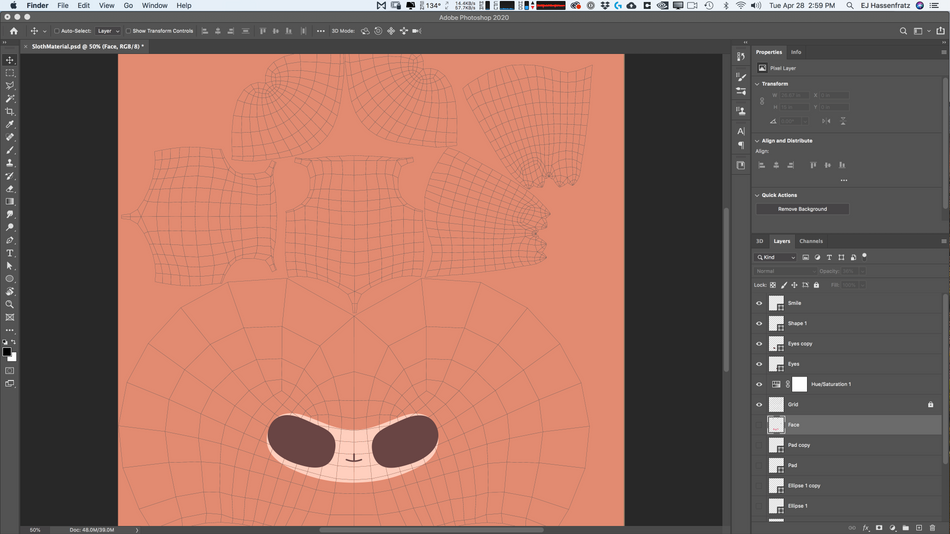The width and height of the screenshot is (950, 534).
Task: Select the Gradient tool
Action: click(x=10, y=201)
